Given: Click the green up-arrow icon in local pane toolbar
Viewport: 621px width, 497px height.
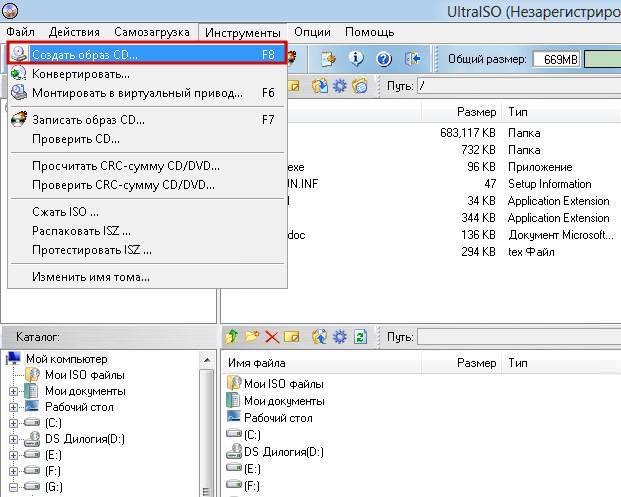Looking at the screenshot, I should [232, 337].
